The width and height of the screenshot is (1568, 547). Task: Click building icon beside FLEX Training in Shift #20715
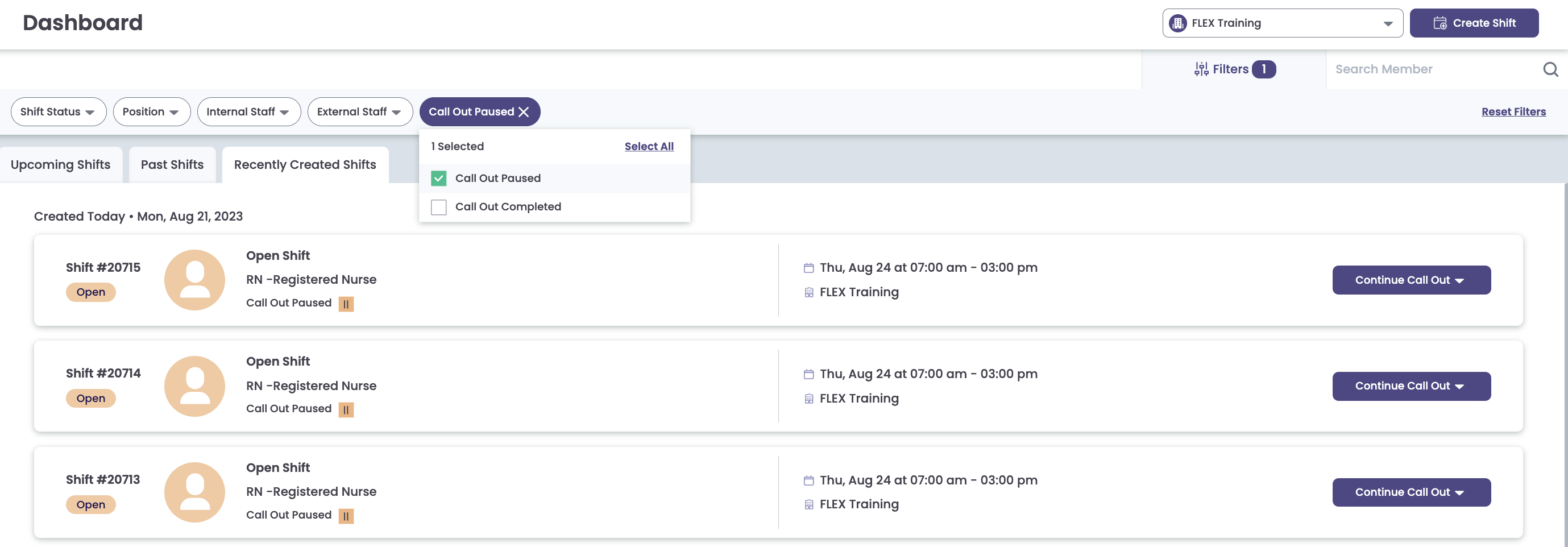coord(808,293)
